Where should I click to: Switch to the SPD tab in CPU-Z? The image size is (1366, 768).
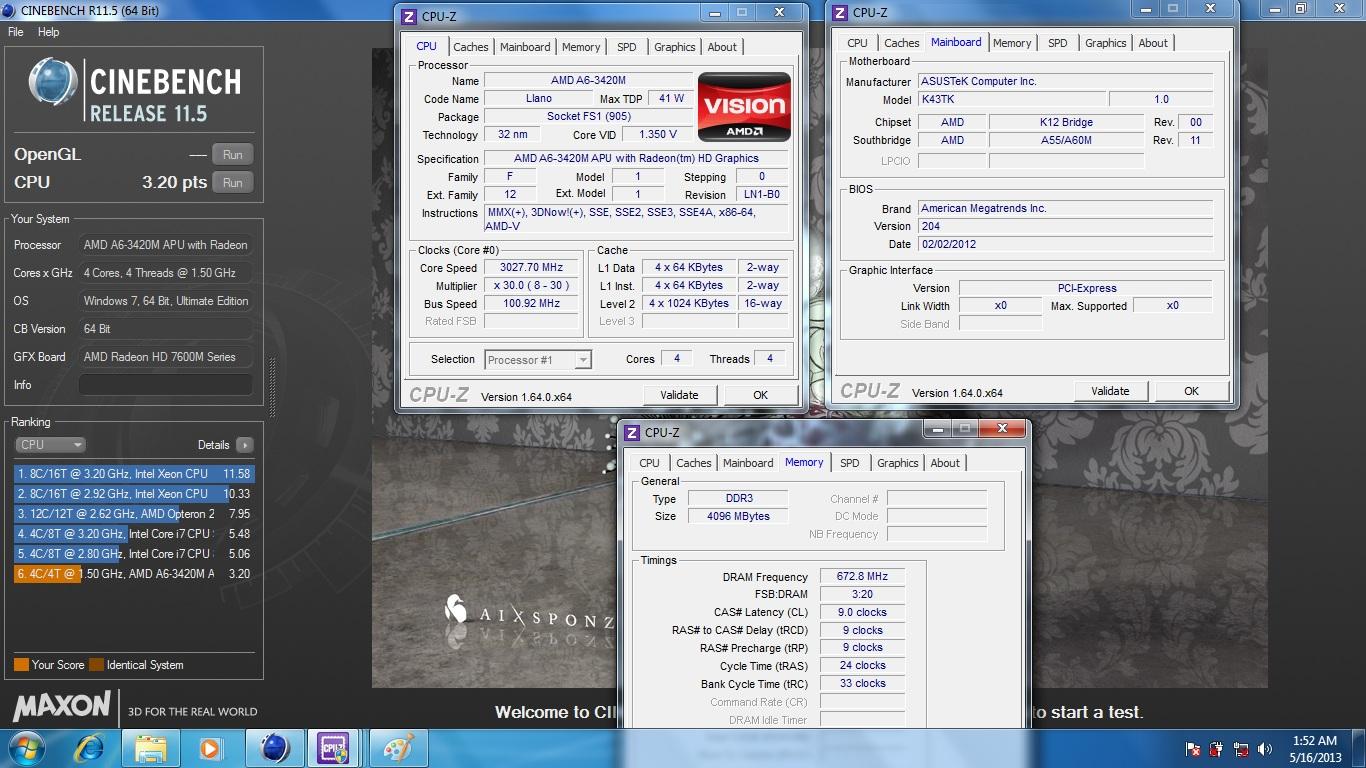click(627, 46)
